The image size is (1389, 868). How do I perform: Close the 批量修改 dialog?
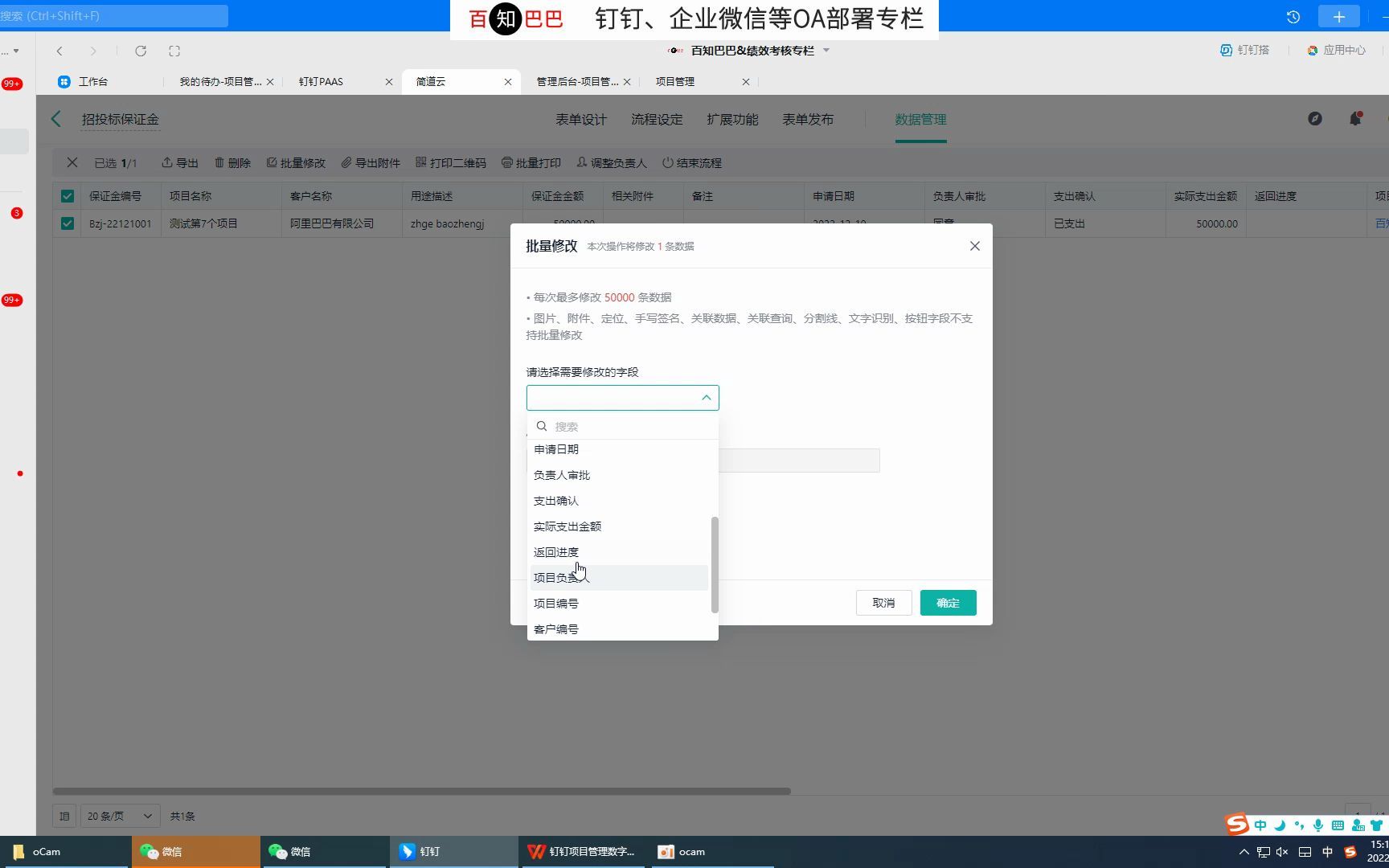click(x=975, y=246)
